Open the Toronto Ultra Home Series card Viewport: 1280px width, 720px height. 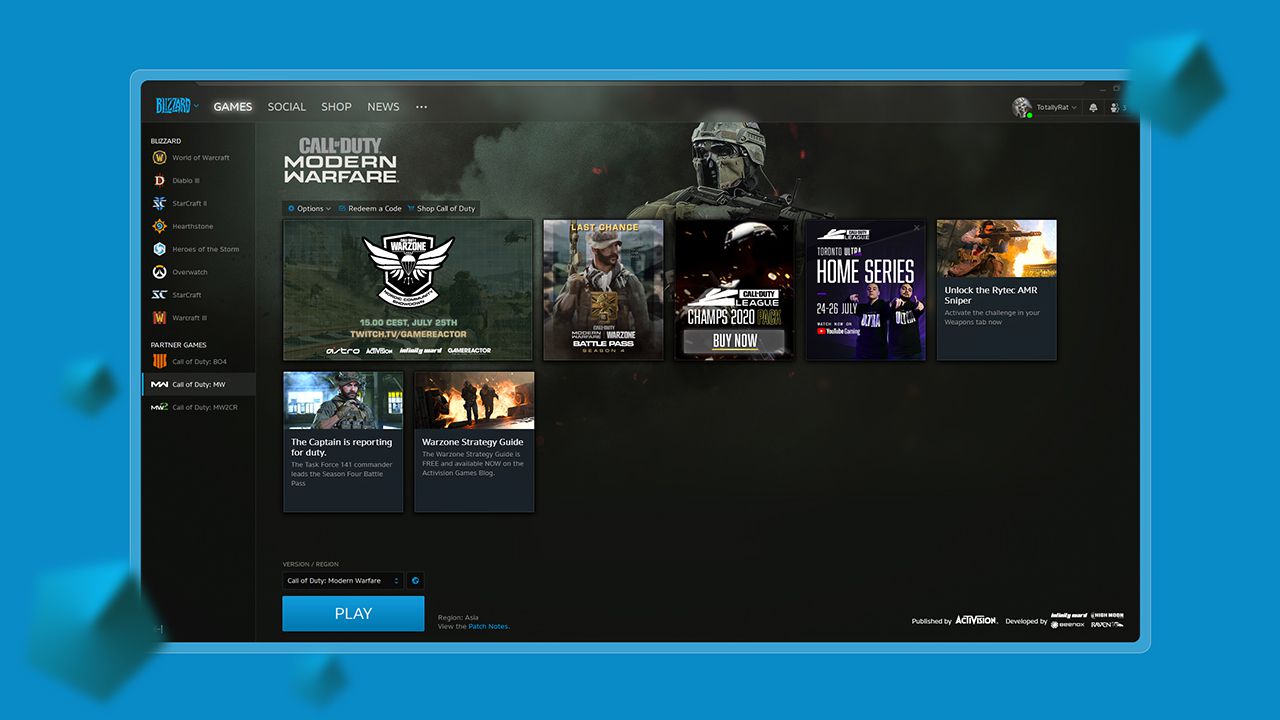coord(866,290)
